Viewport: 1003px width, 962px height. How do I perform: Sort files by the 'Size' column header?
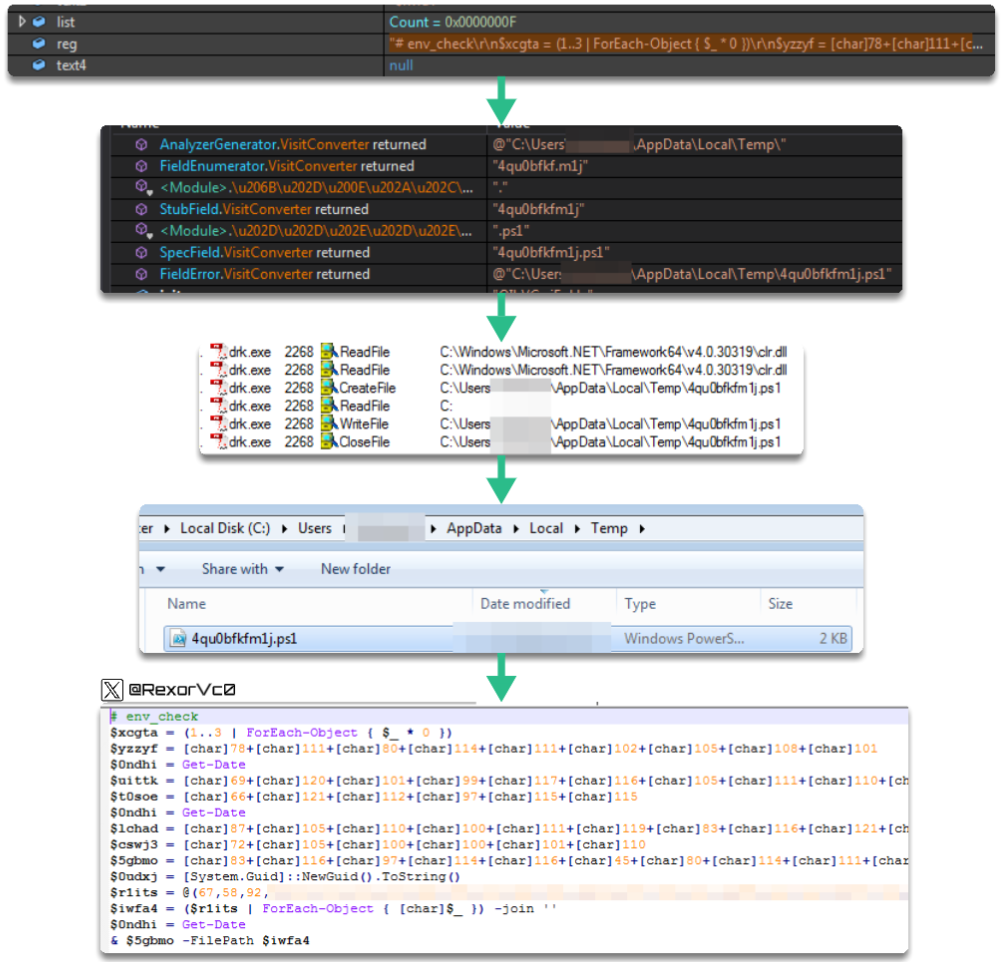pyautogui.click(x=780, y=604)
